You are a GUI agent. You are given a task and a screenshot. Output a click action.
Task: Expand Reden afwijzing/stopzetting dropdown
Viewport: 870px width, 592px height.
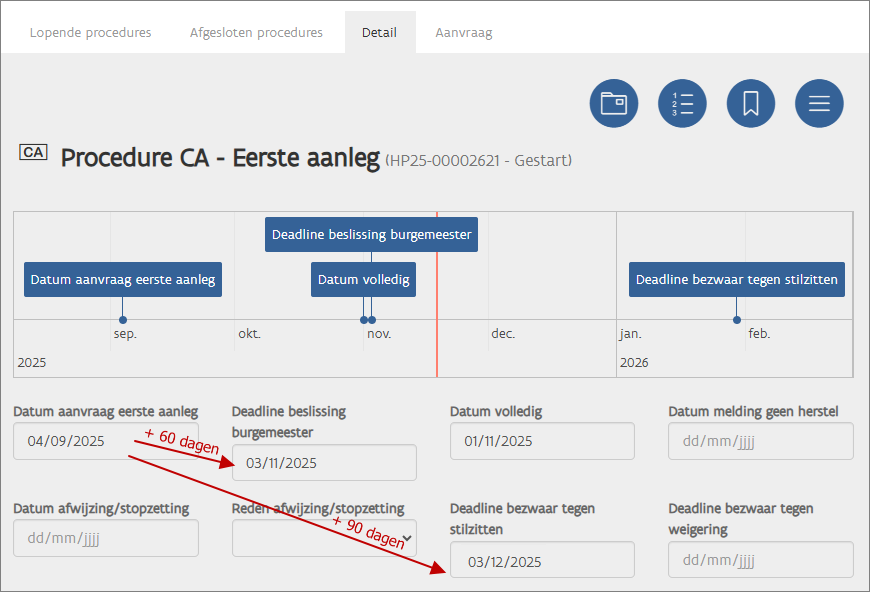click(324, 539)
